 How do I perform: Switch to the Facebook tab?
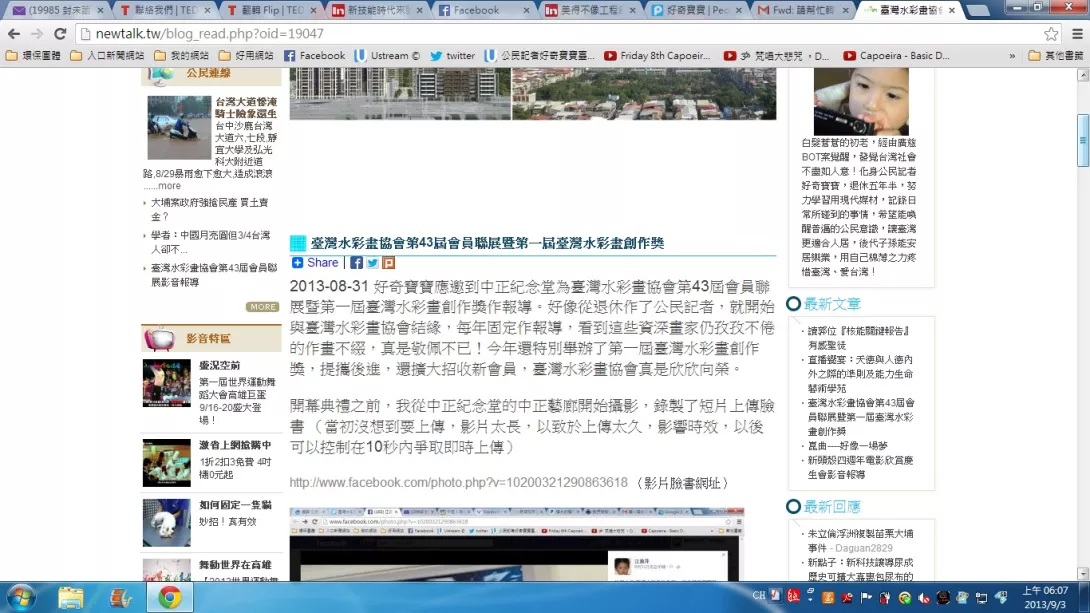point(483,10)
